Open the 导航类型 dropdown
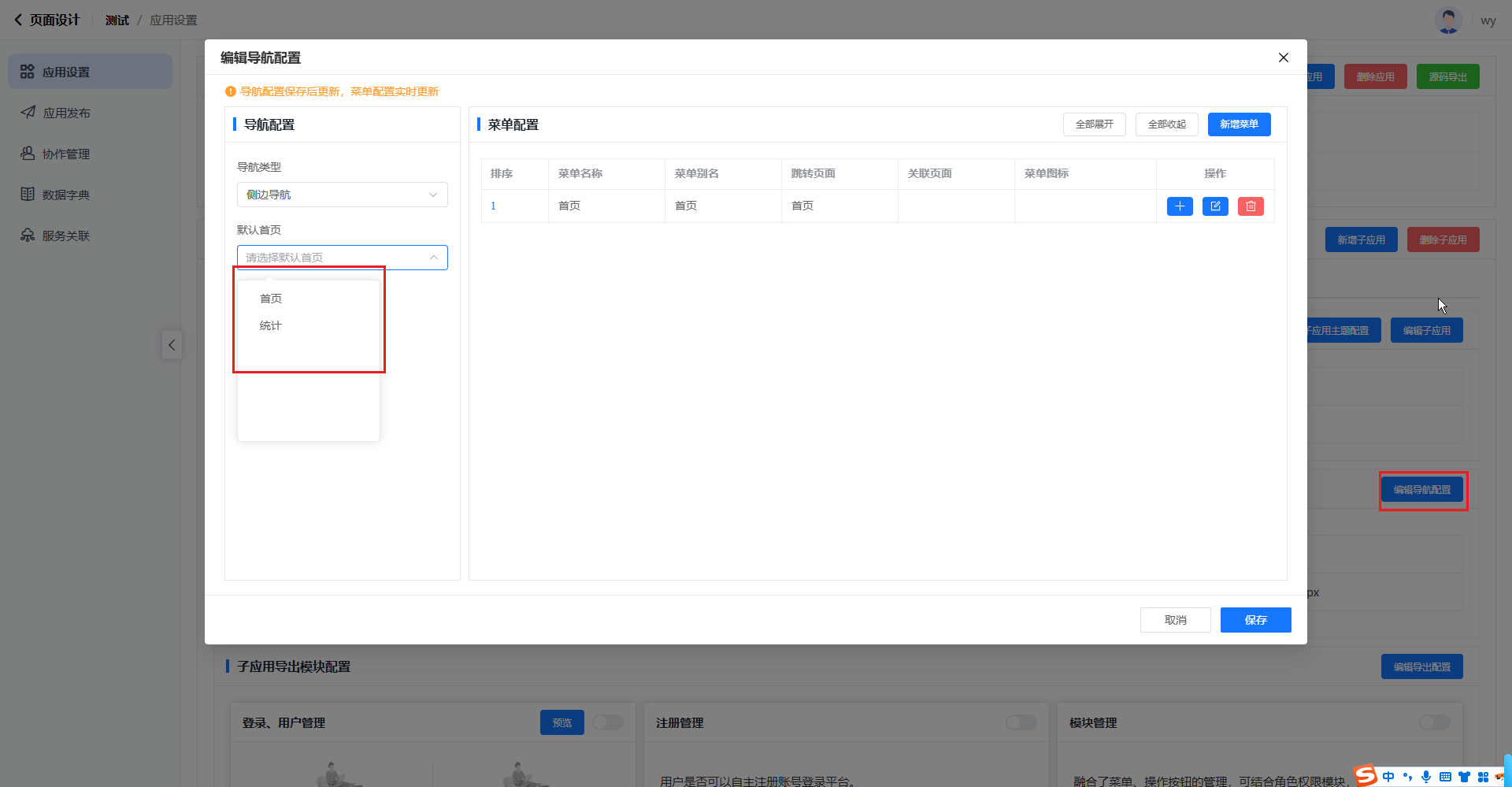 342,195
